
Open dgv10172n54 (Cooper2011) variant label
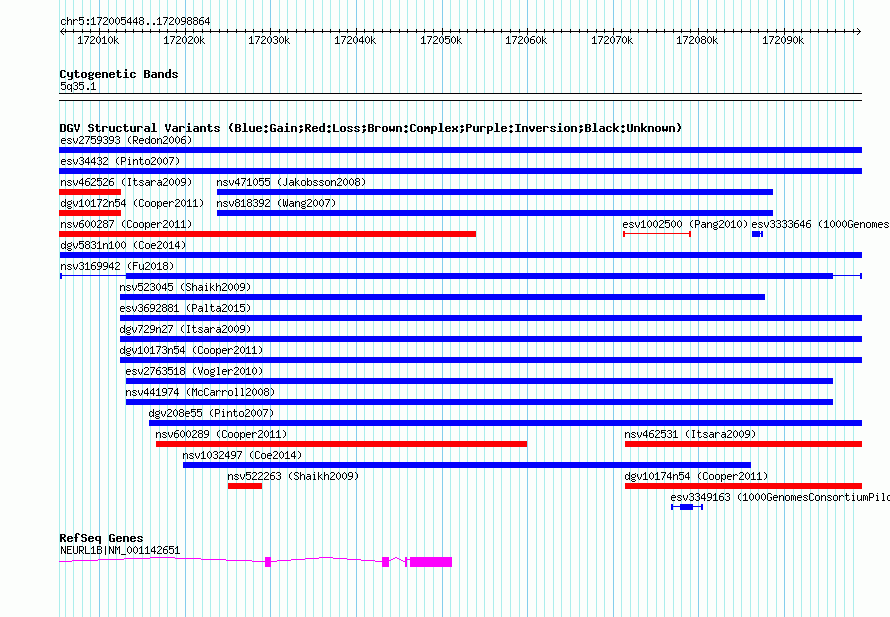pyautogui.click(x=132, y=203)
